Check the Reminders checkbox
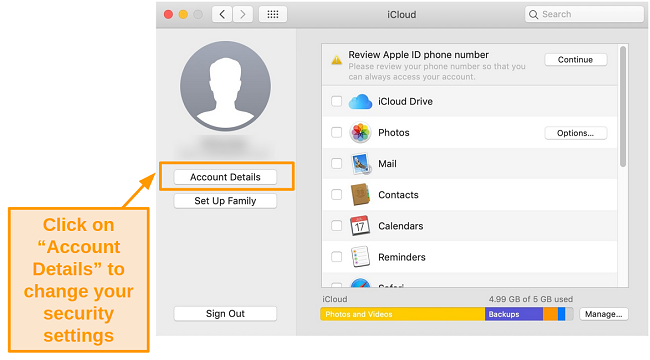This screenshot has width=650, height=360. pyautogui.click(x=337, y=257)
